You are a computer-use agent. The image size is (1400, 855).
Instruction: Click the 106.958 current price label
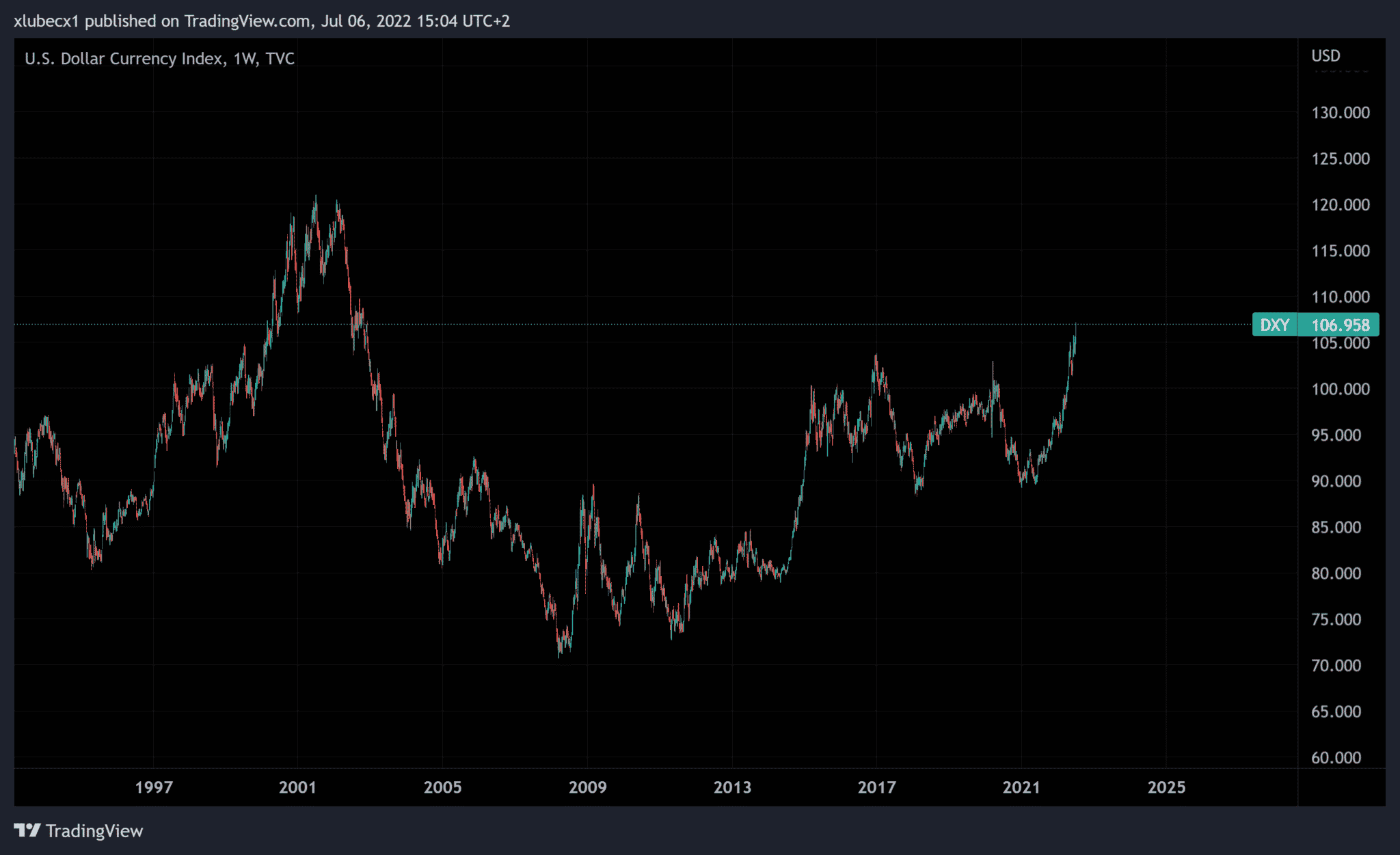click(x=1340, y=325)
